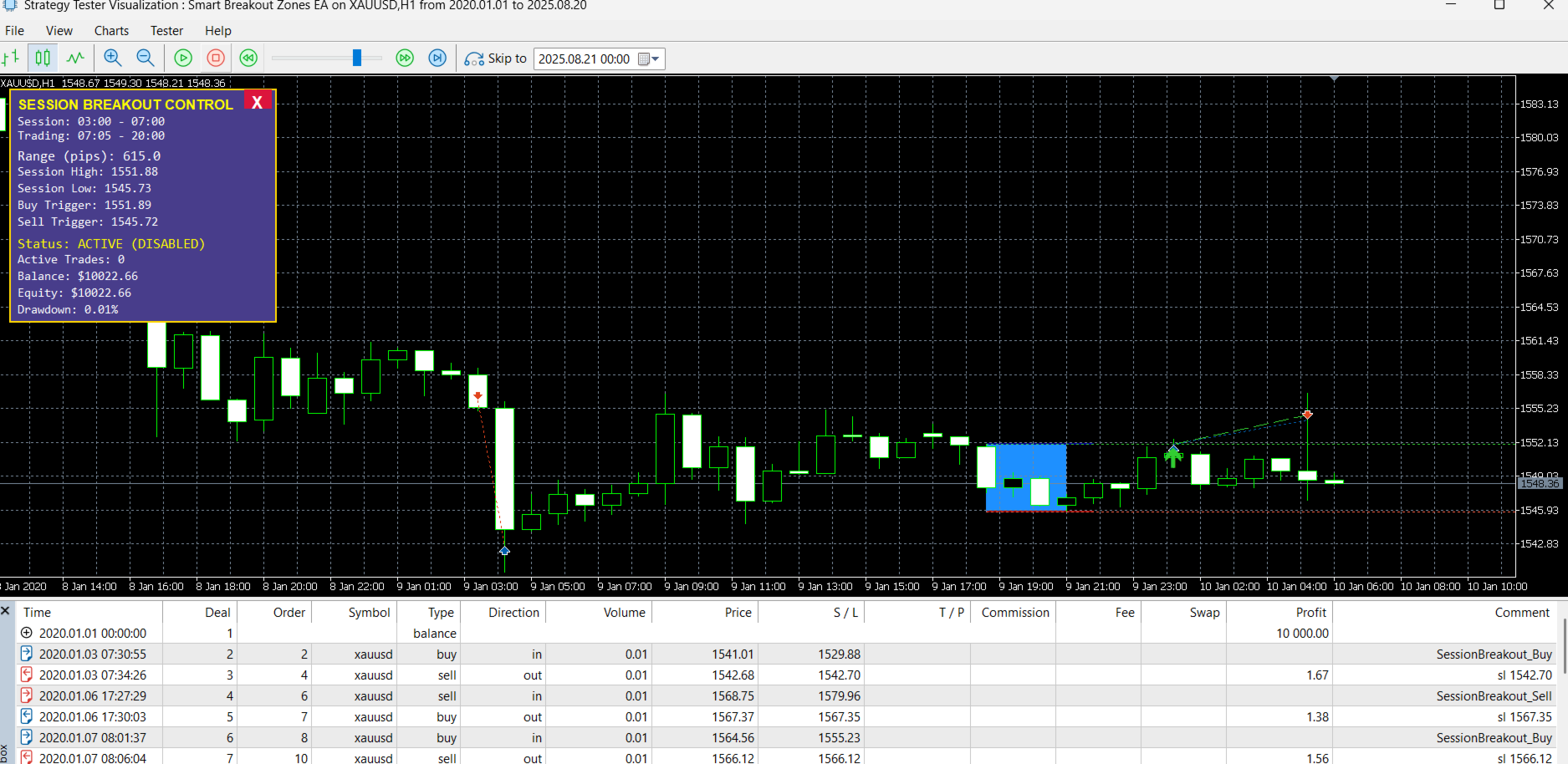
Task: Zoom in the chart
Action: [x=112, y=59]
